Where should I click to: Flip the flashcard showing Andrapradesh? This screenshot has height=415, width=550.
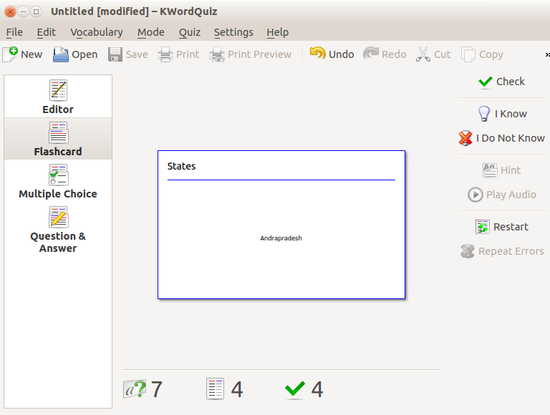click(281, 225)
